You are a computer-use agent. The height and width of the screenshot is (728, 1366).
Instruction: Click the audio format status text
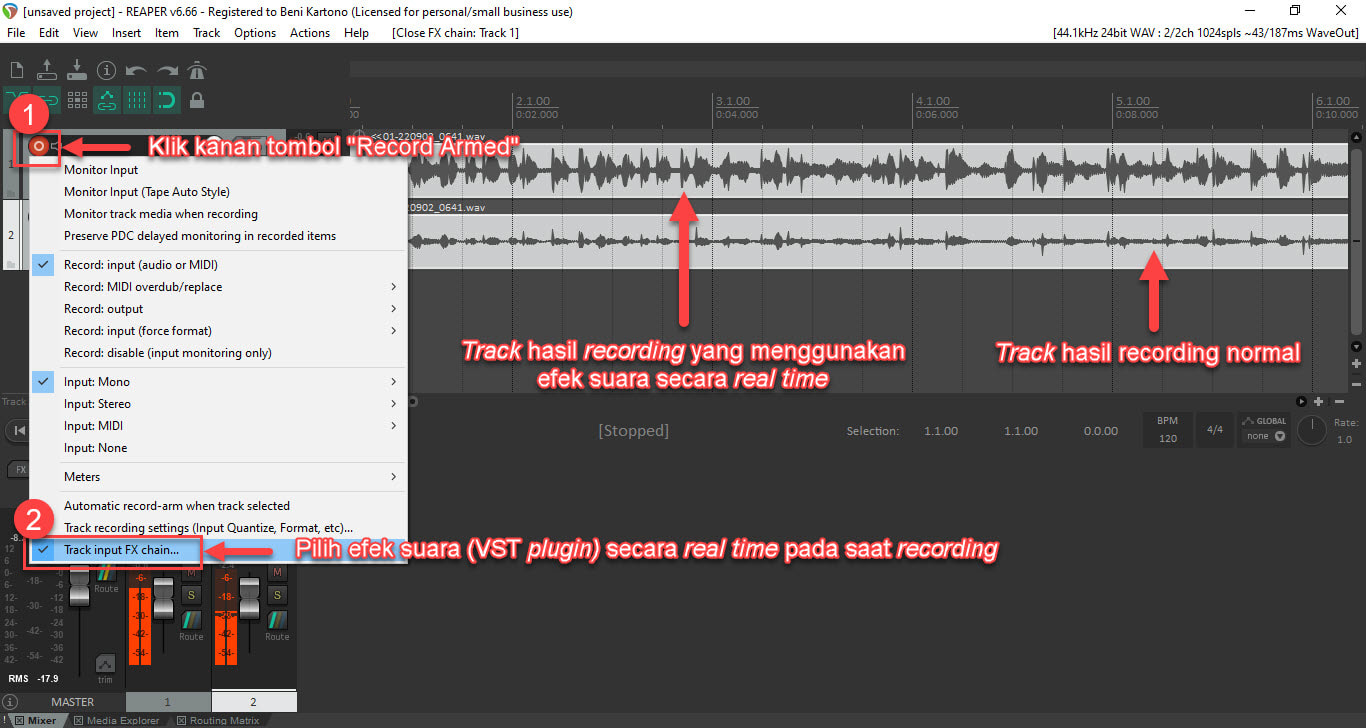(1206, 33)
